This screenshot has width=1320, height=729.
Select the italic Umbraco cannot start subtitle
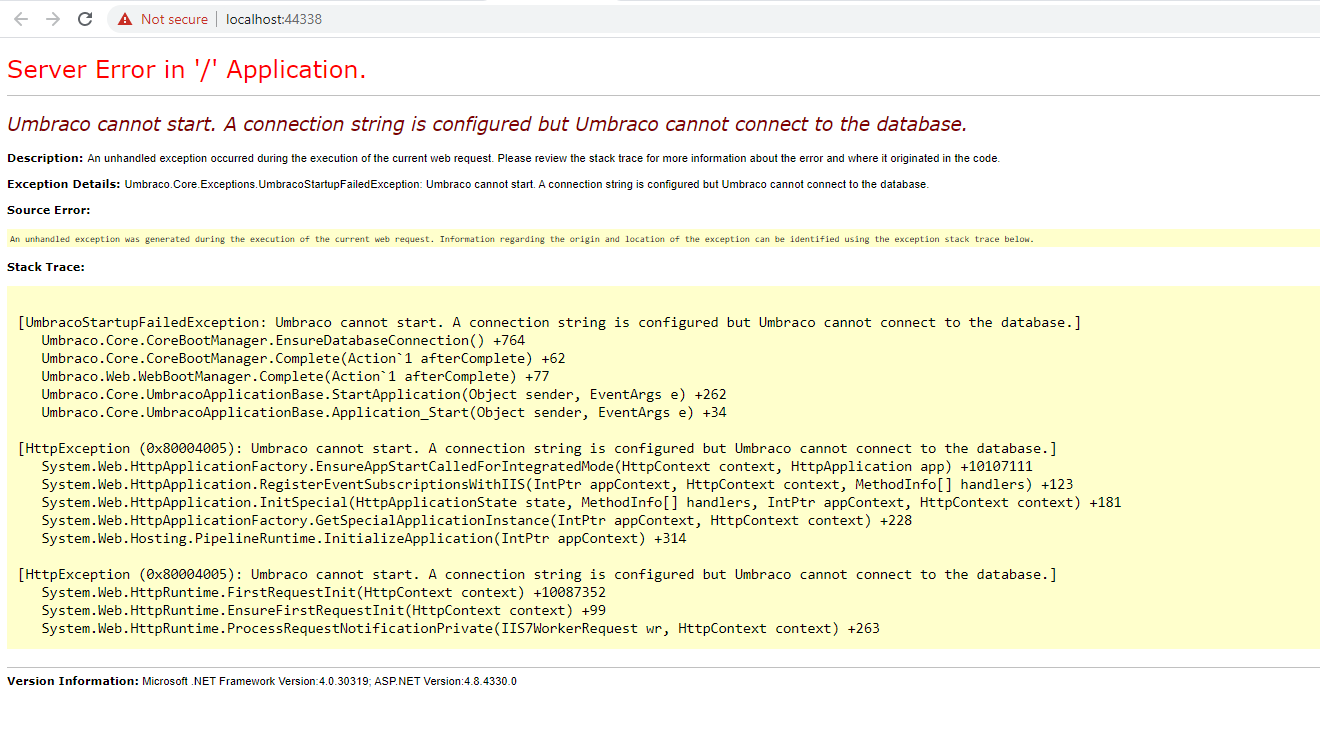click(487, 124)
